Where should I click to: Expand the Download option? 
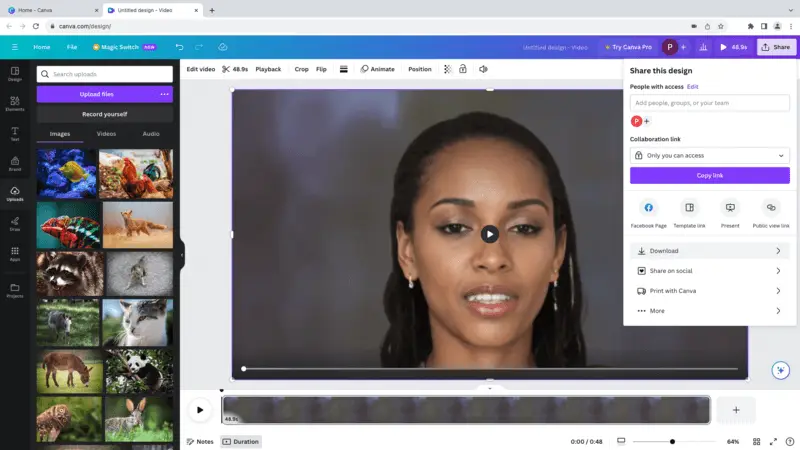(x=709, y=251)
